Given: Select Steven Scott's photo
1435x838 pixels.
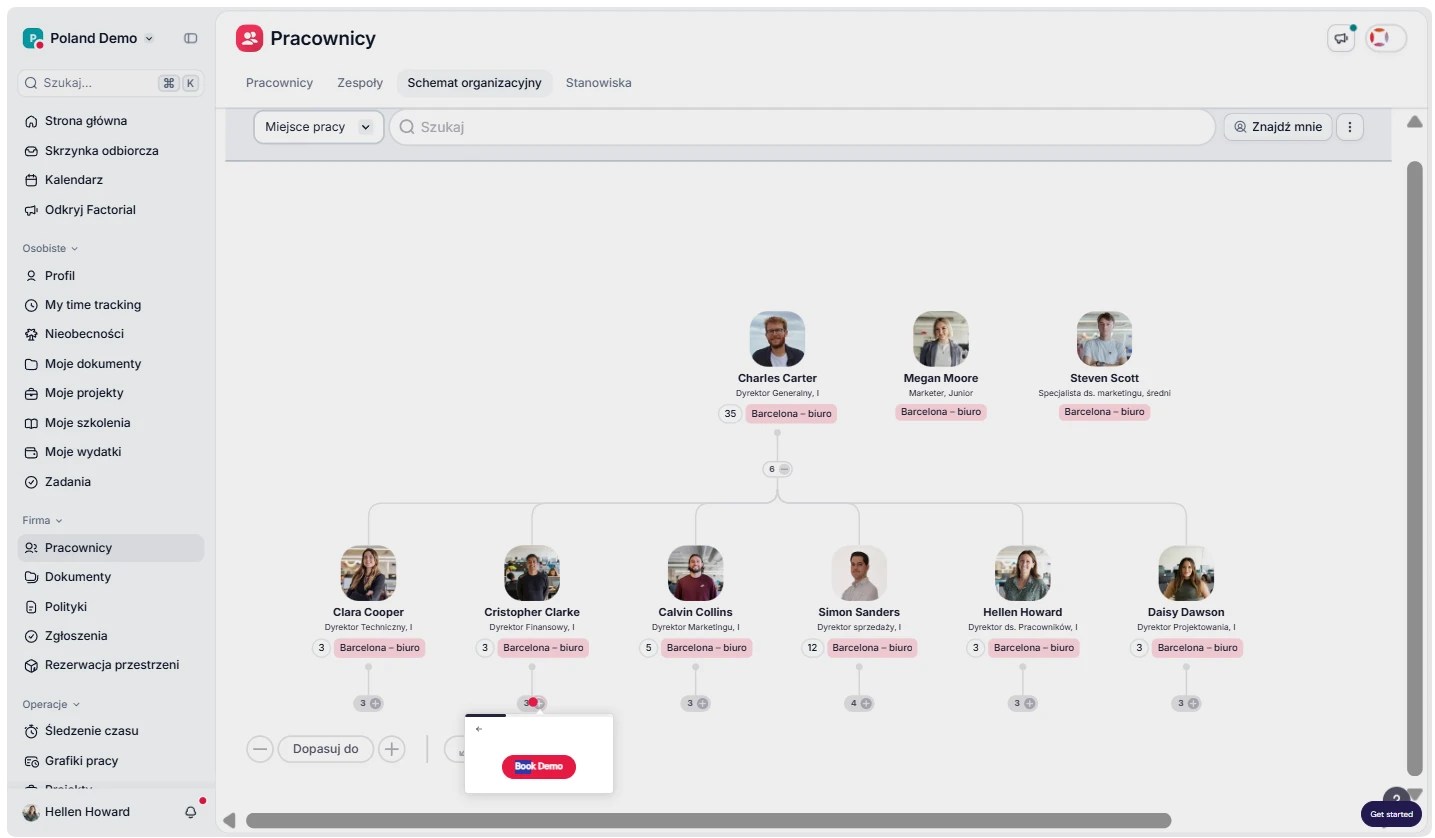Looking at the screenshot, I should 1104,339.
